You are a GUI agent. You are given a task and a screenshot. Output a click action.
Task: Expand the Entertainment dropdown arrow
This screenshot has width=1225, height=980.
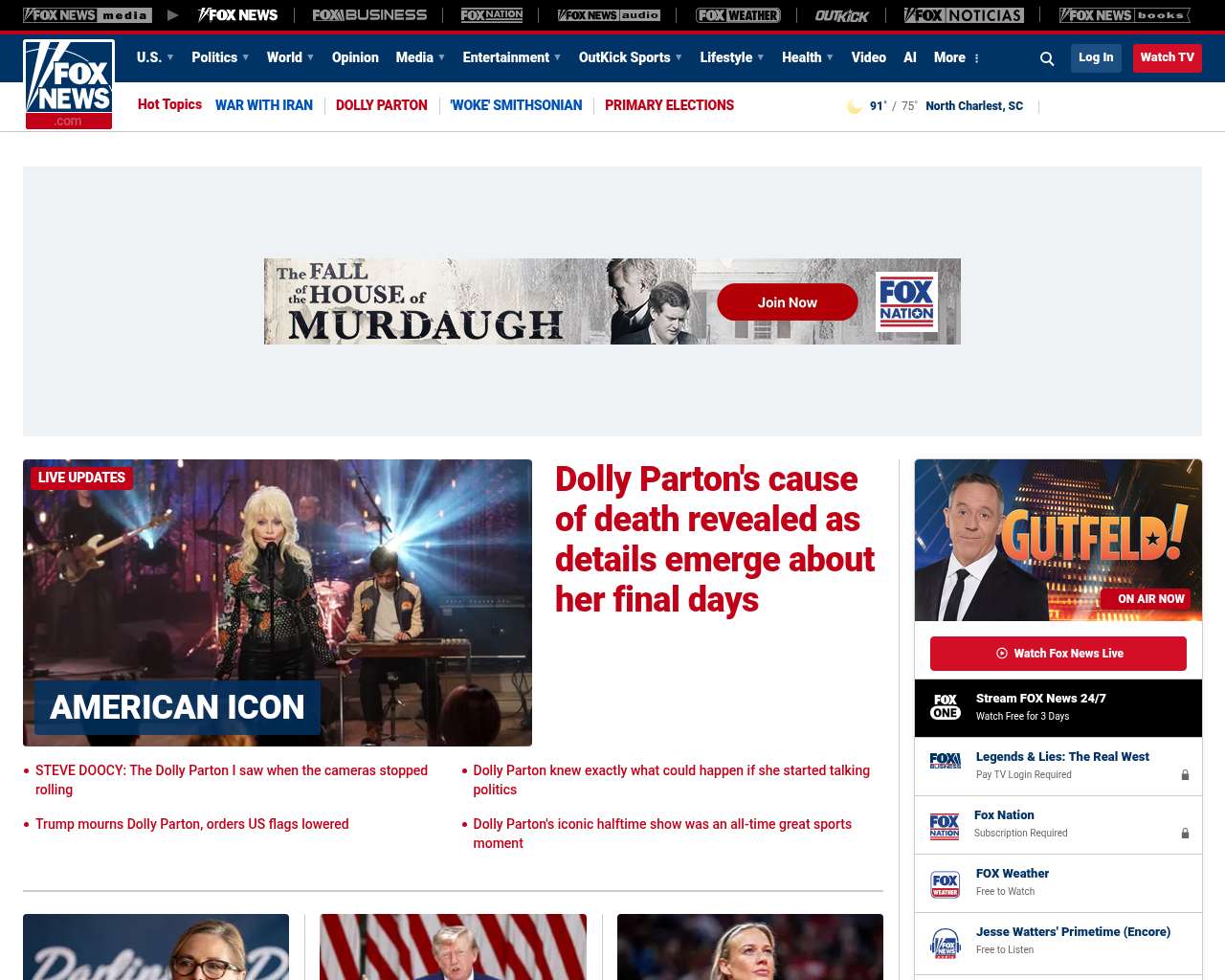pos(557,57)
